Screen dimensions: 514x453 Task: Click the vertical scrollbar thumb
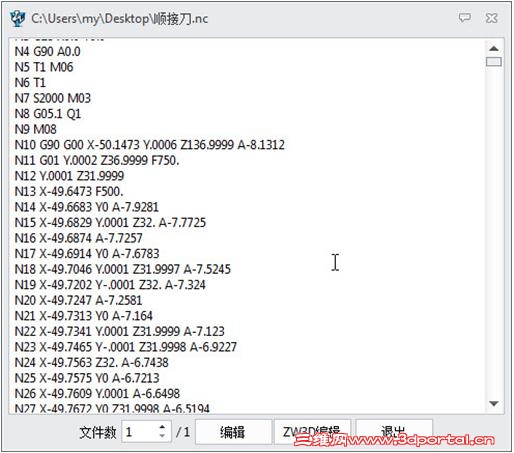494,62
